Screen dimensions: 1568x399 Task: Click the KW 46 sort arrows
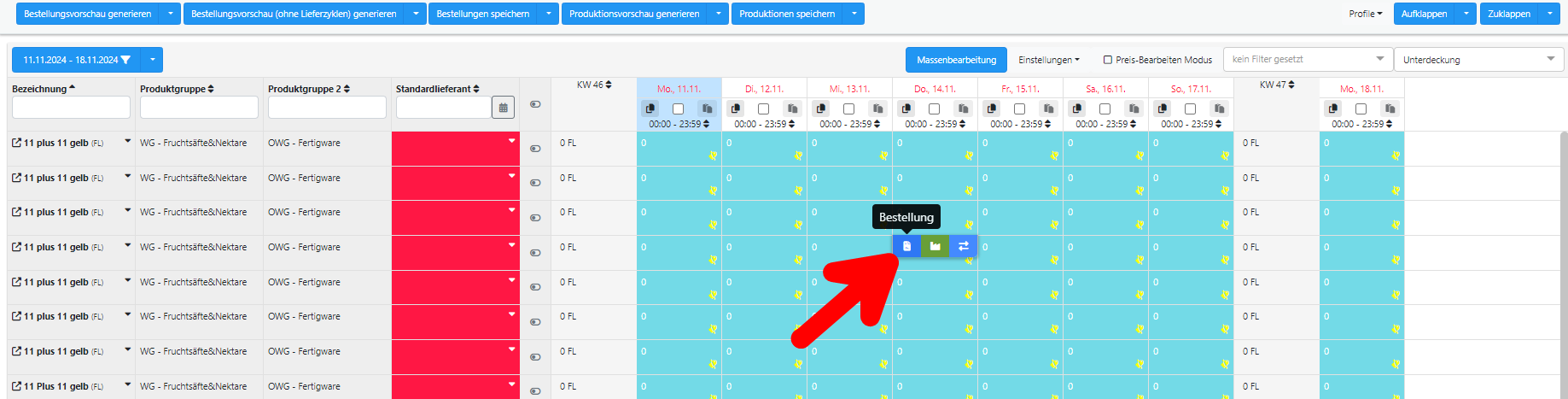click(609, 85)
